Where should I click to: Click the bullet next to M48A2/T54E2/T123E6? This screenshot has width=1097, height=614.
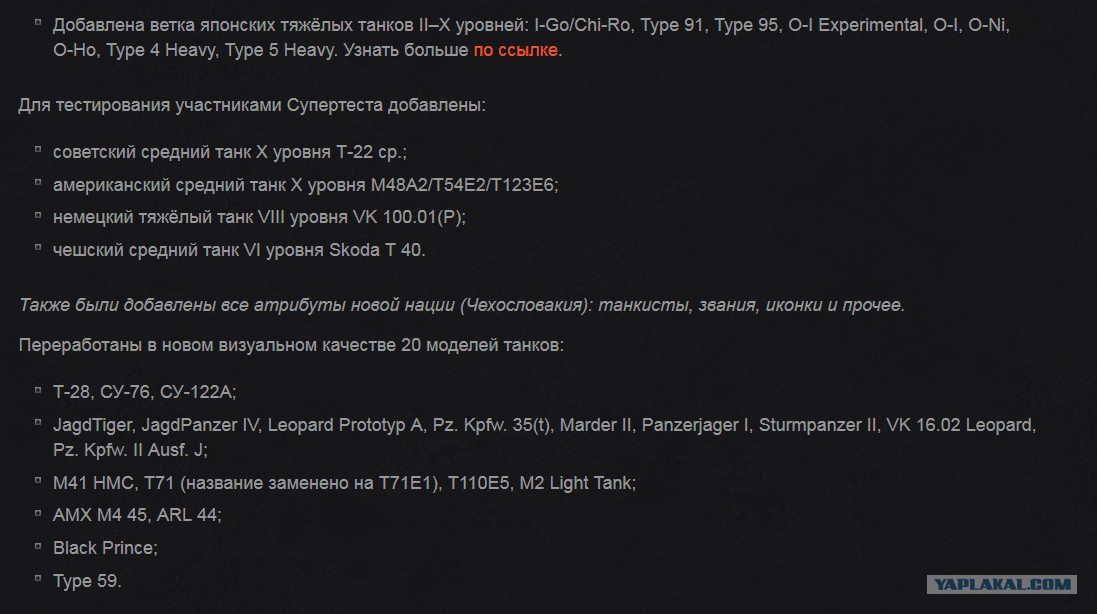[38, 183]
